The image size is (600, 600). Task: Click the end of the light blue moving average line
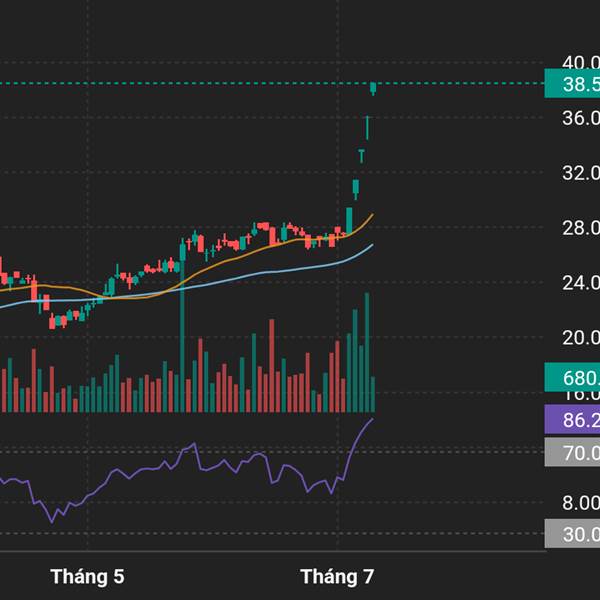(373, 245)
